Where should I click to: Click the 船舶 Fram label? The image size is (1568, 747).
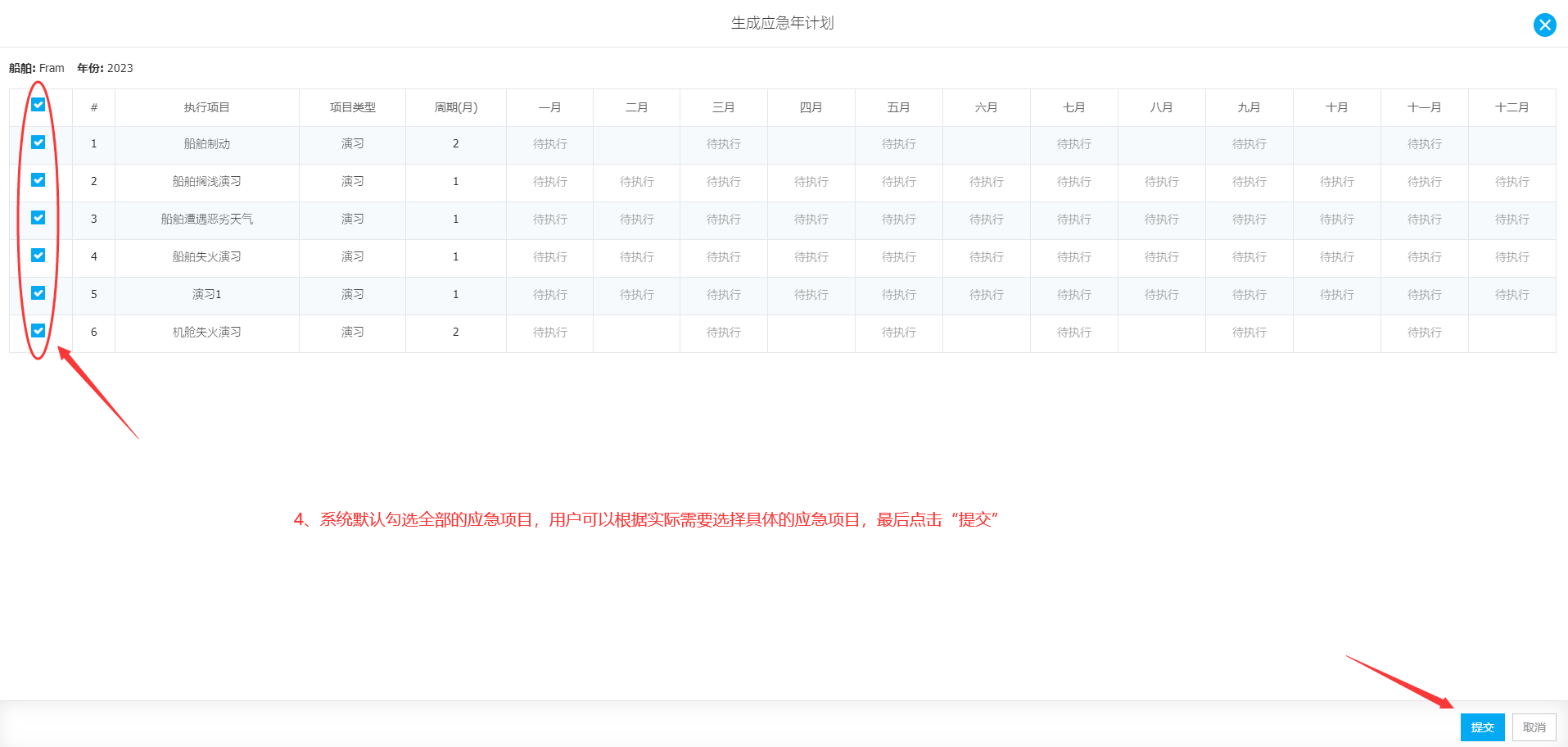tap(37, 68)
